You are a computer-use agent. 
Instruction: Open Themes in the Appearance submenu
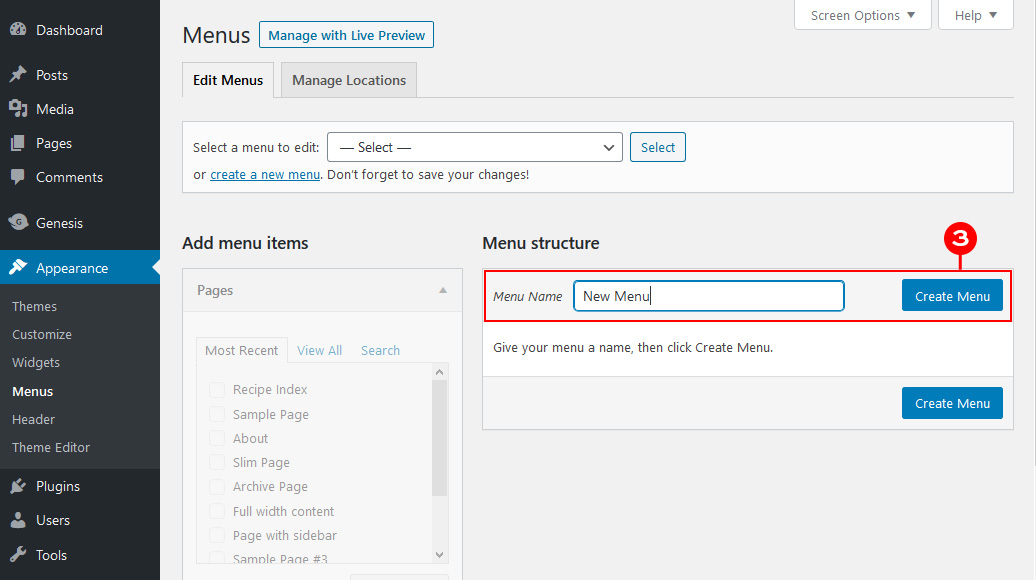pyautogui.click(x=34, y=307)
